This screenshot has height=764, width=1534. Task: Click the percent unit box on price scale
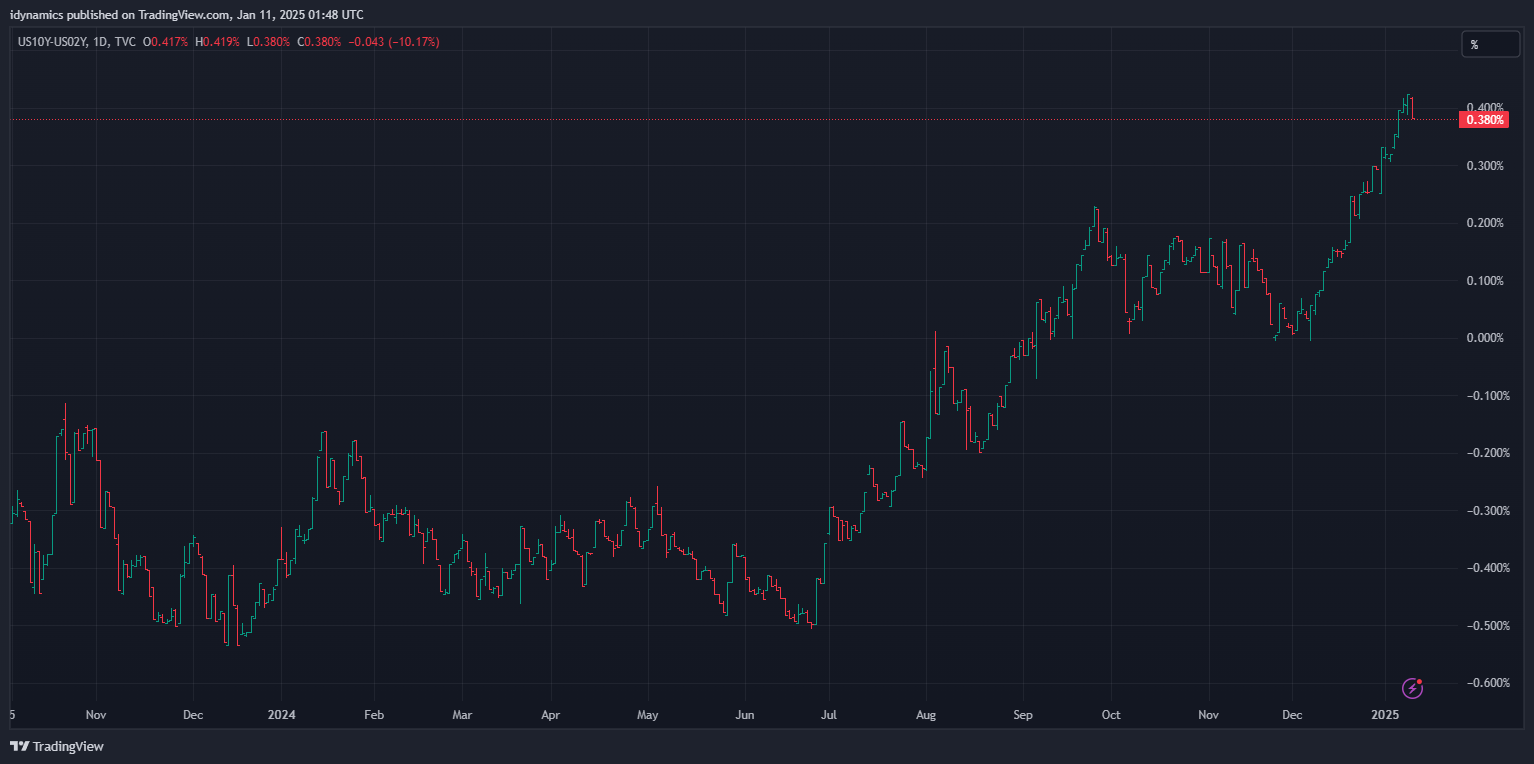coord(1489,44)
